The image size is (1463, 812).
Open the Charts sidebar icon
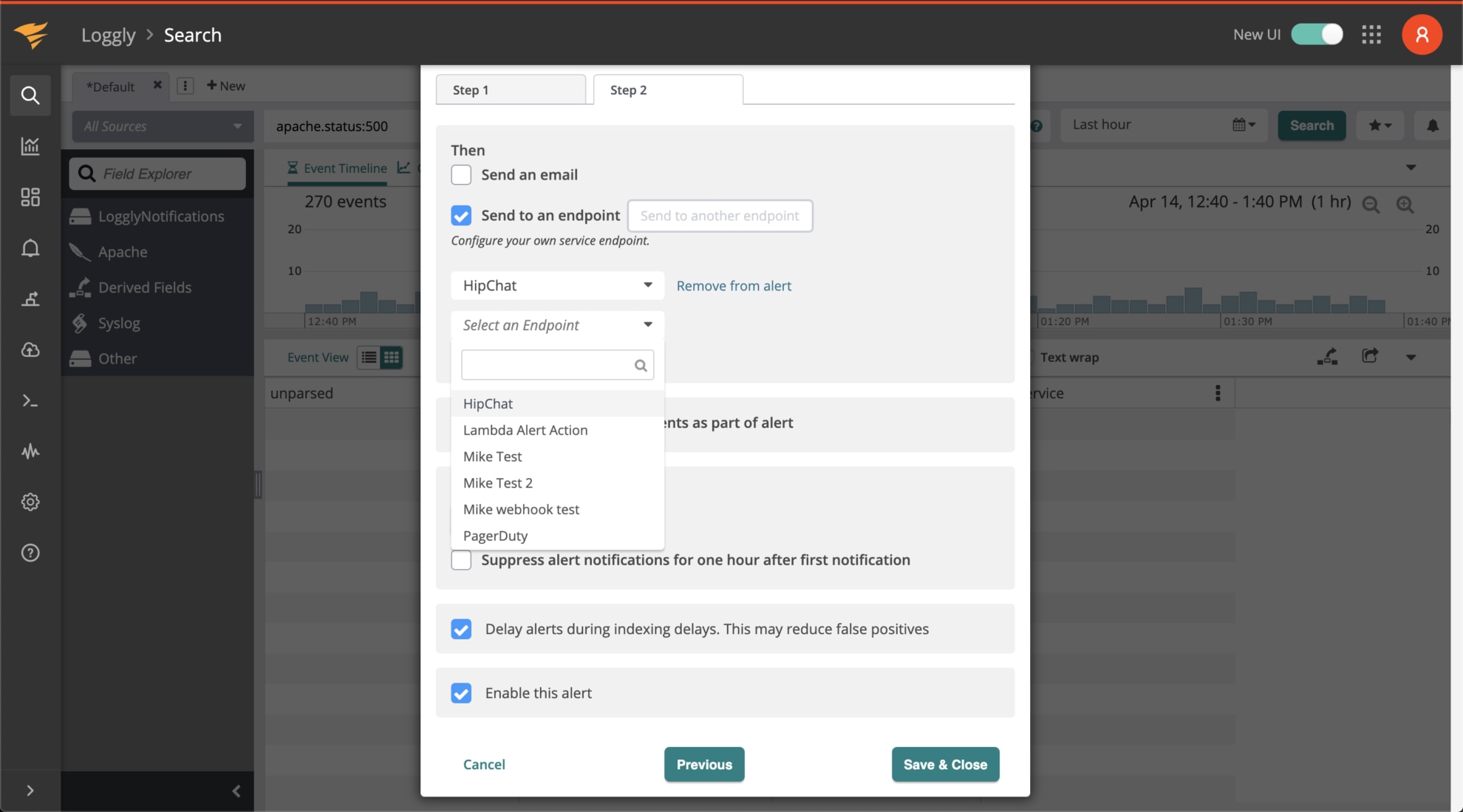(x=30, y=146)
